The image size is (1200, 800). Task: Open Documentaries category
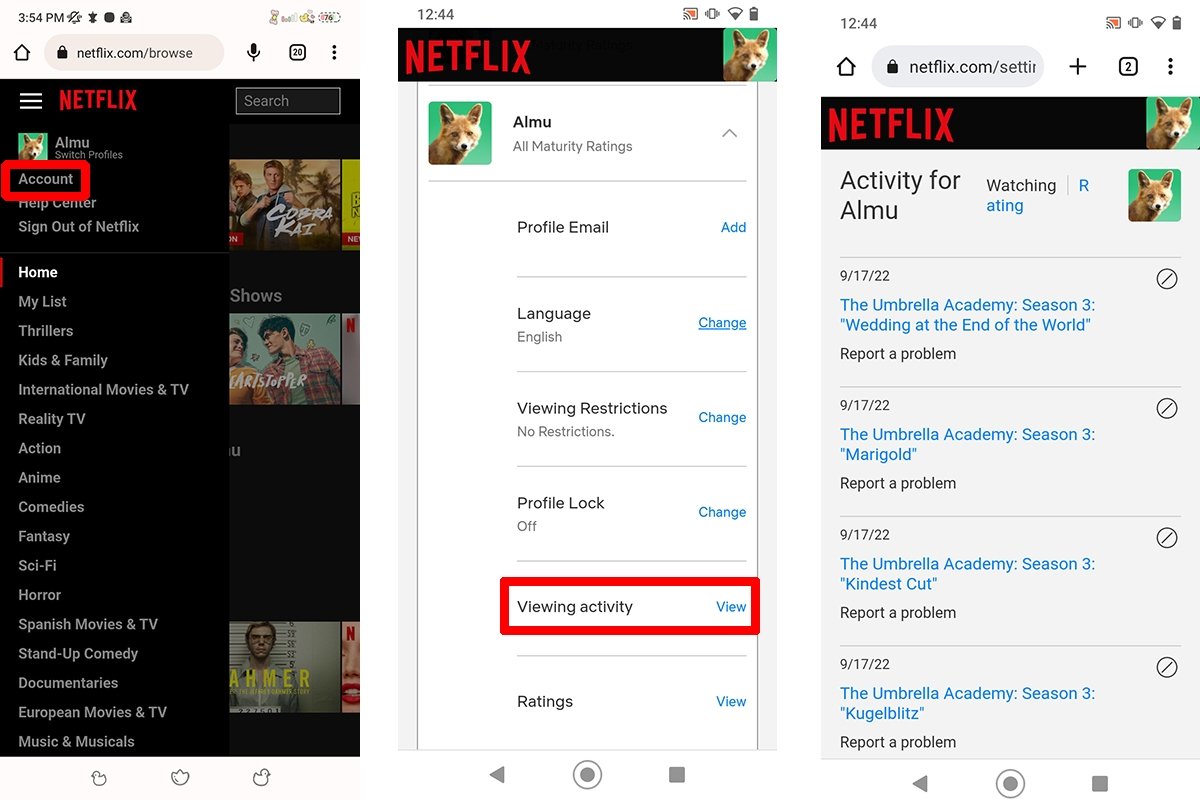point(68,683)
